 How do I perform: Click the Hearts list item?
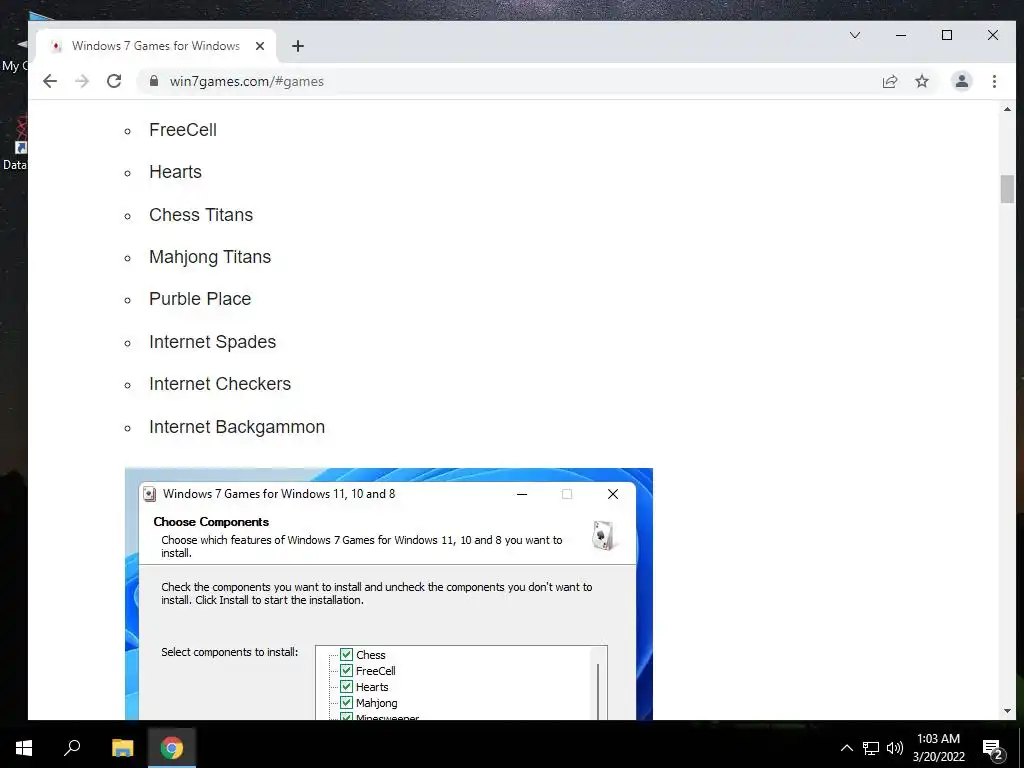(x=175, y=172)
